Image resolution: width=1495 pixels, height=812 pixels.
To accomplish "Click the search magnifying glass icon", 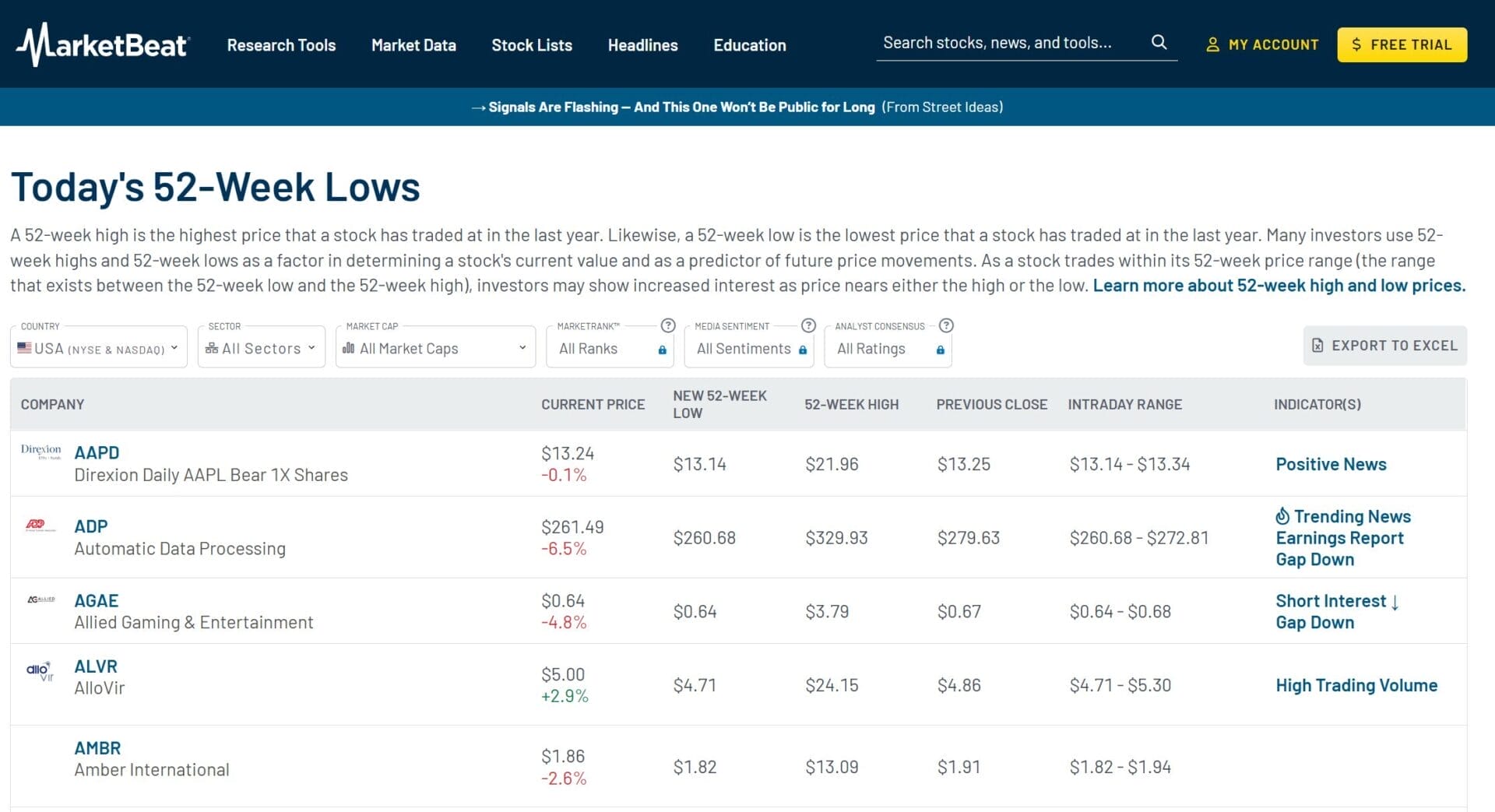I will click(x=1159, y=43).
